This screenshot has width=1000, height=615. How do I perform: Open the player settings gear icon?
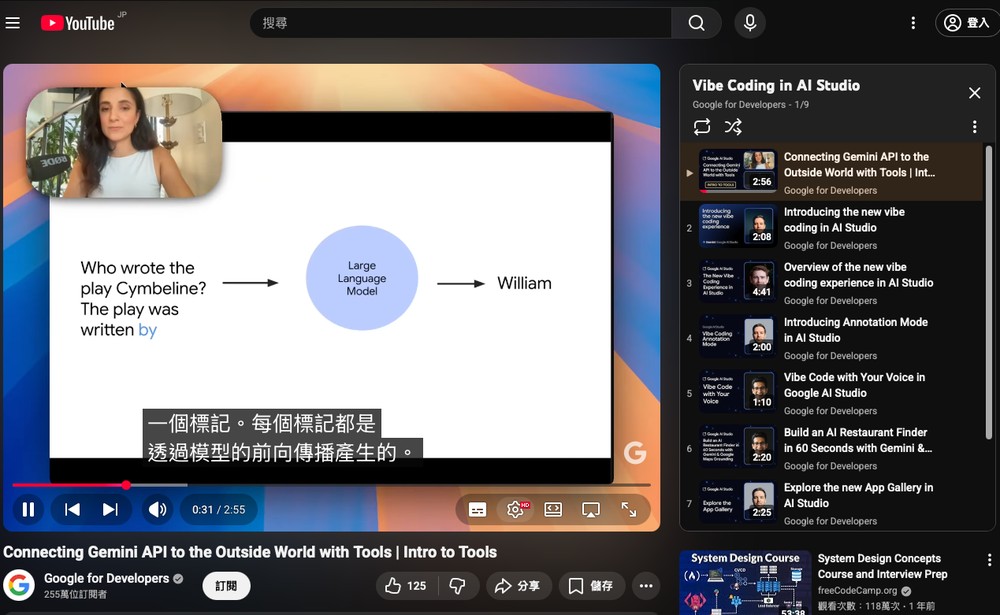pos(515,509)
